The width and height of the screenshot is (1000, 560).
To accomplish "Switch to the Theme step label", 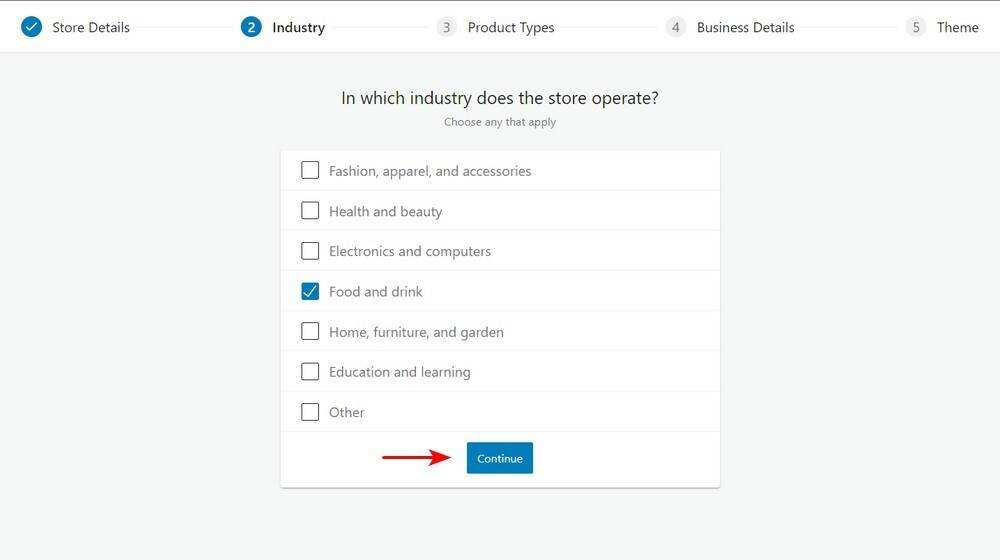I will click(958, 27).
